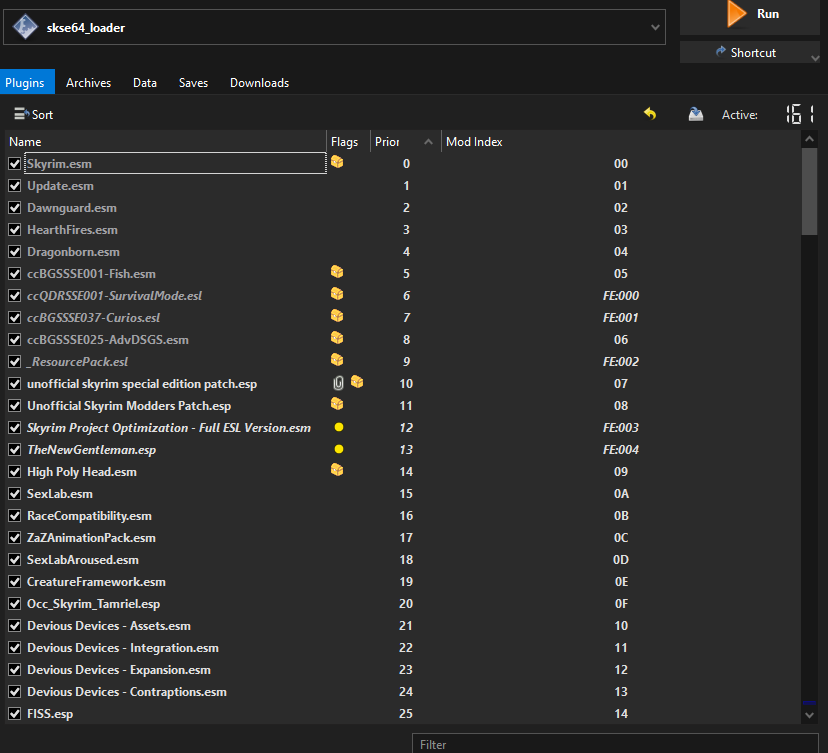Click mod index FE:004 cell

pos(621,450)
